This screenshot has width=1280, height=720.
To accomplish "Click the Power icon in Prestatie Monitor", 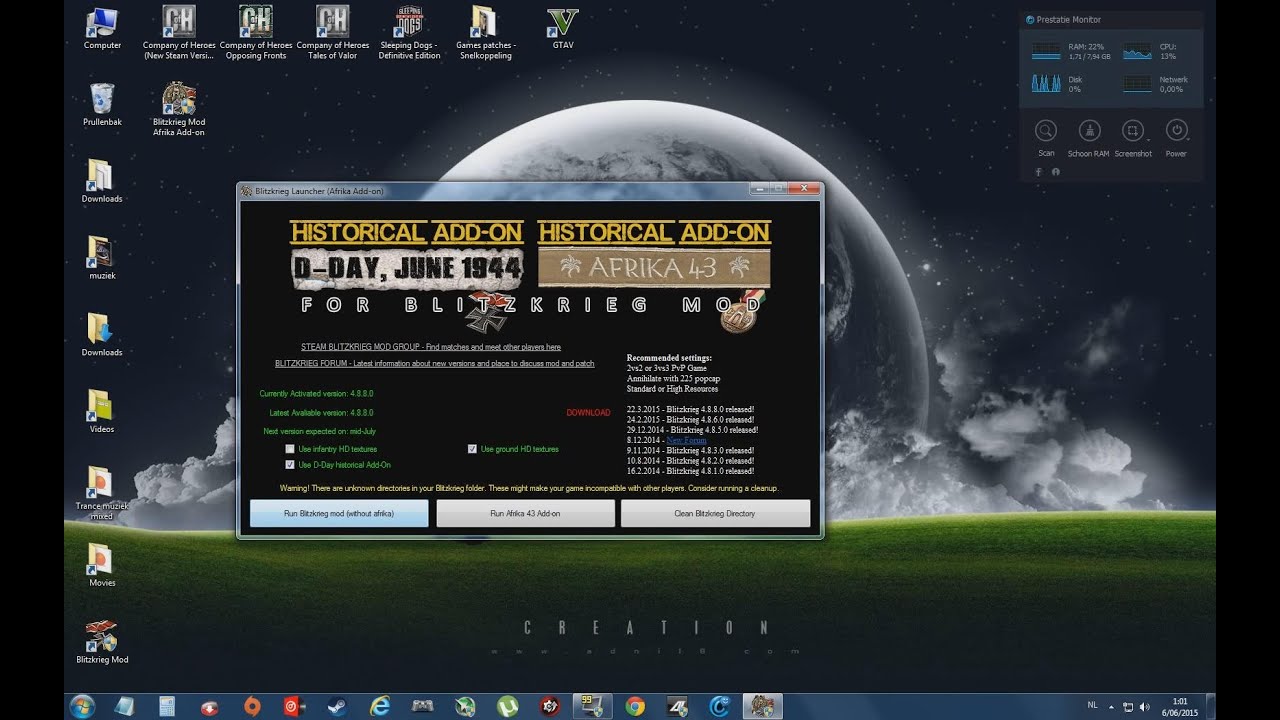I will [x=1177, y=131].
